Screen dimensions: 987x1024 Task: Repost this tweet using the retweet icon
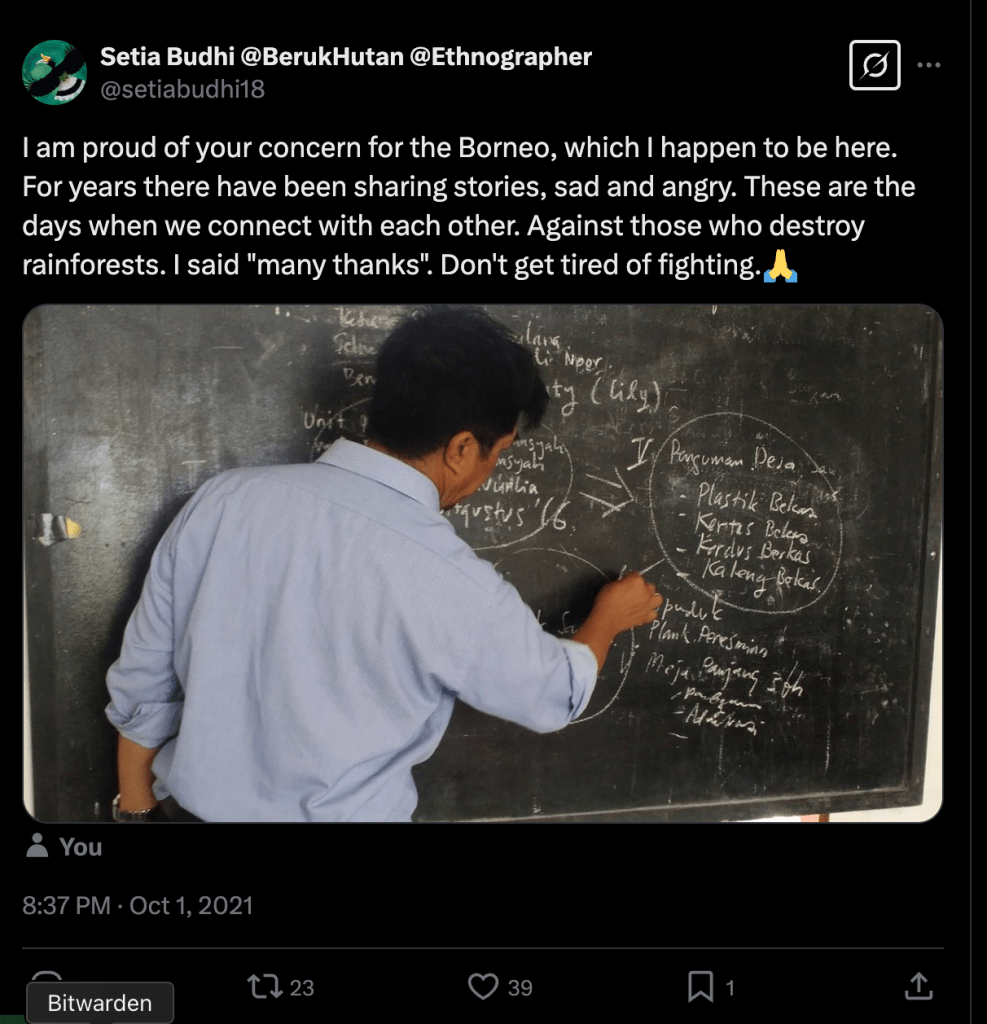[x=262, y=987]
